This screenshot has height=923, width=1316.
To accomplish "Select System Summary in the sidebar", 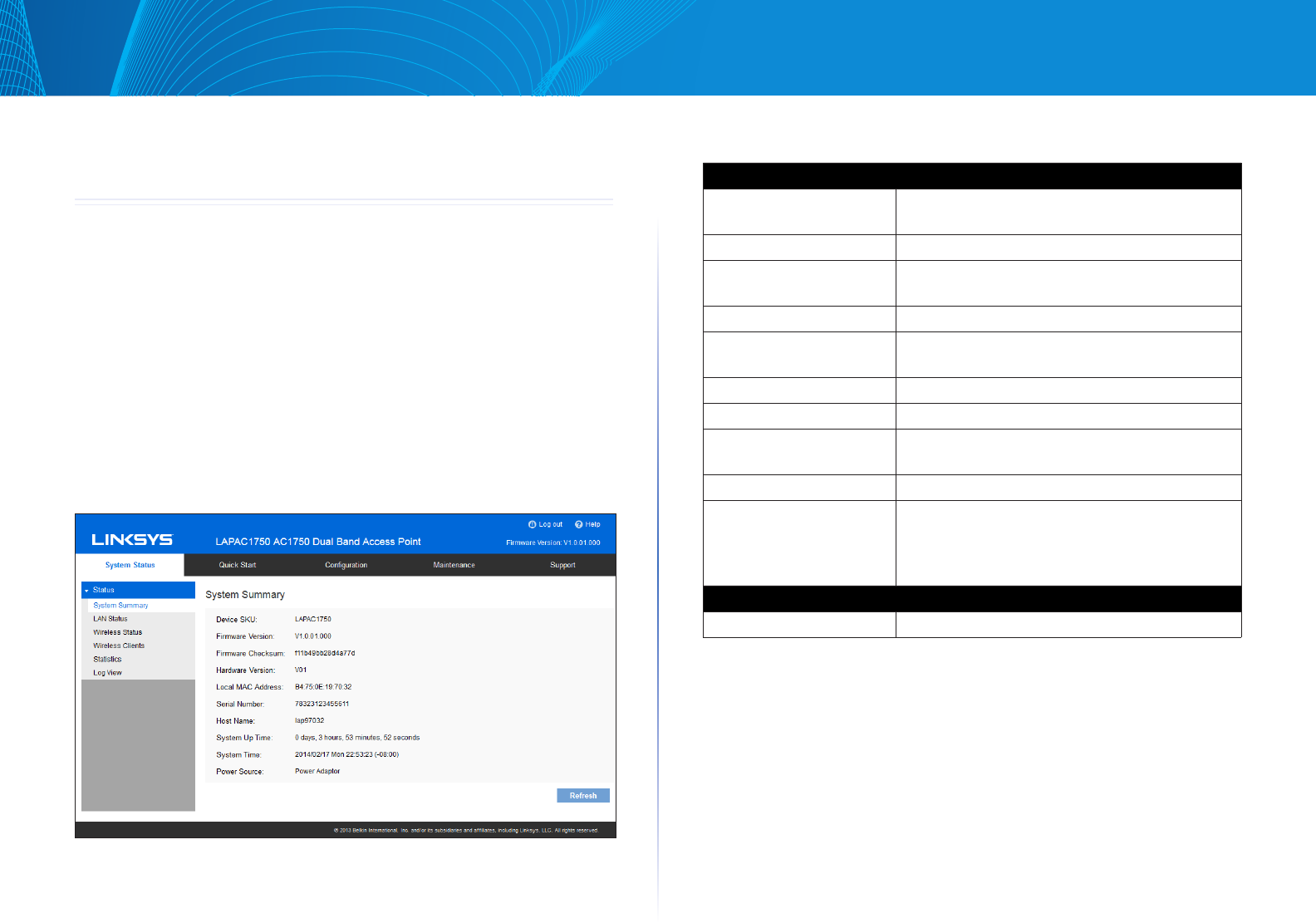I will (120, 606).
